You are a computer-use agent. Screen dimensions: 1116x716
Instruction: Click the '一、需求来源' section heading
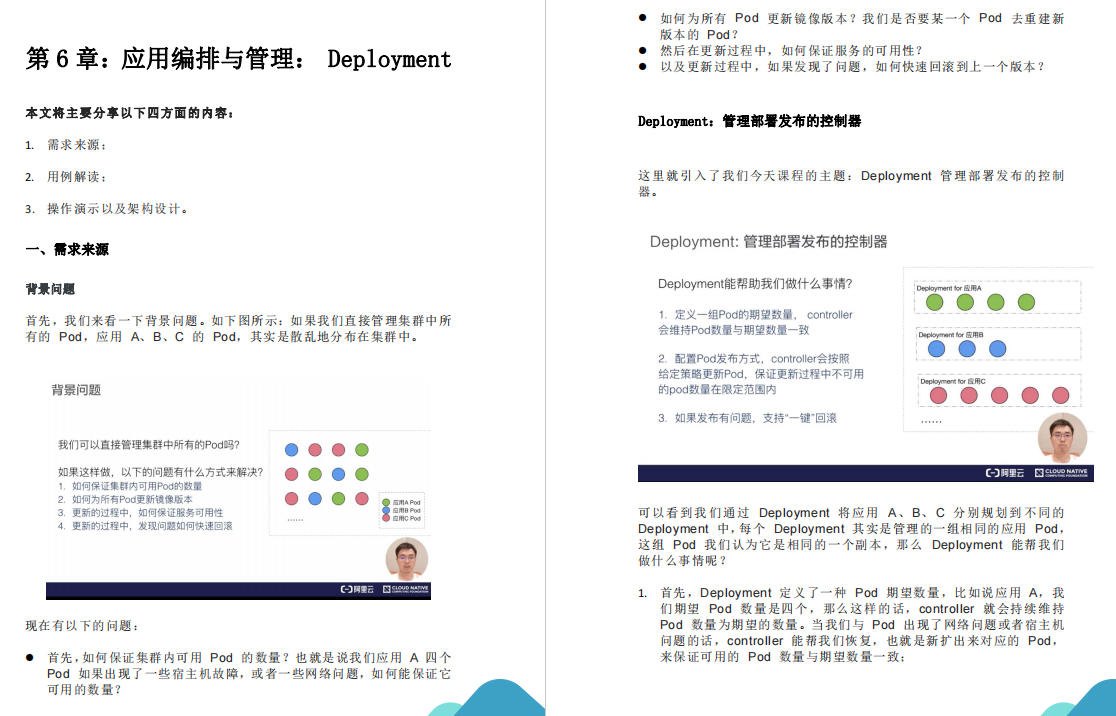67,250
